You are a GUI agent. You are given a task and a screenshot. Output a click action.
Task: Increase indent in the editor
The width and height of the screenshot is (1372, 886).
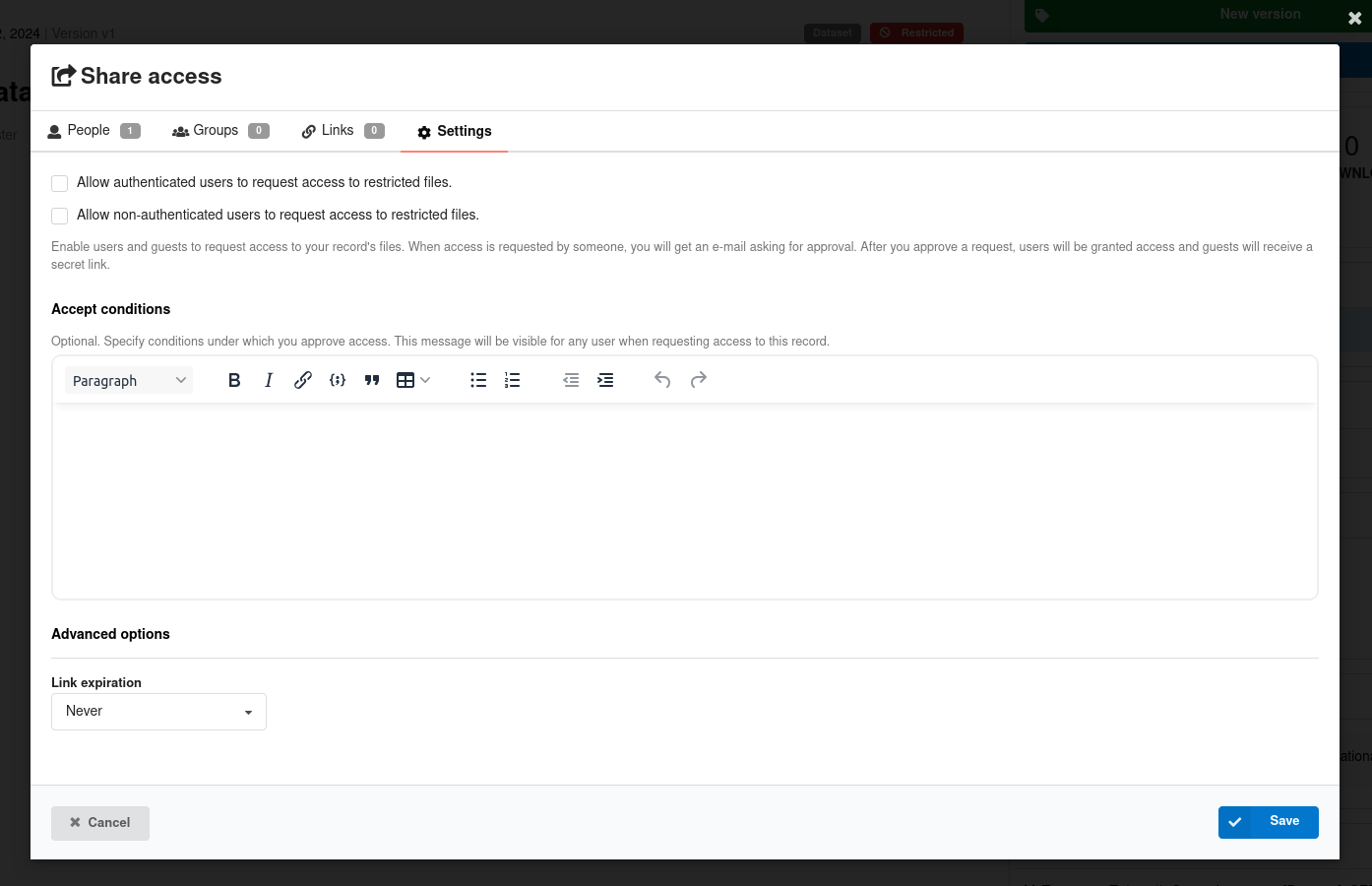click(x=605, y=380)
